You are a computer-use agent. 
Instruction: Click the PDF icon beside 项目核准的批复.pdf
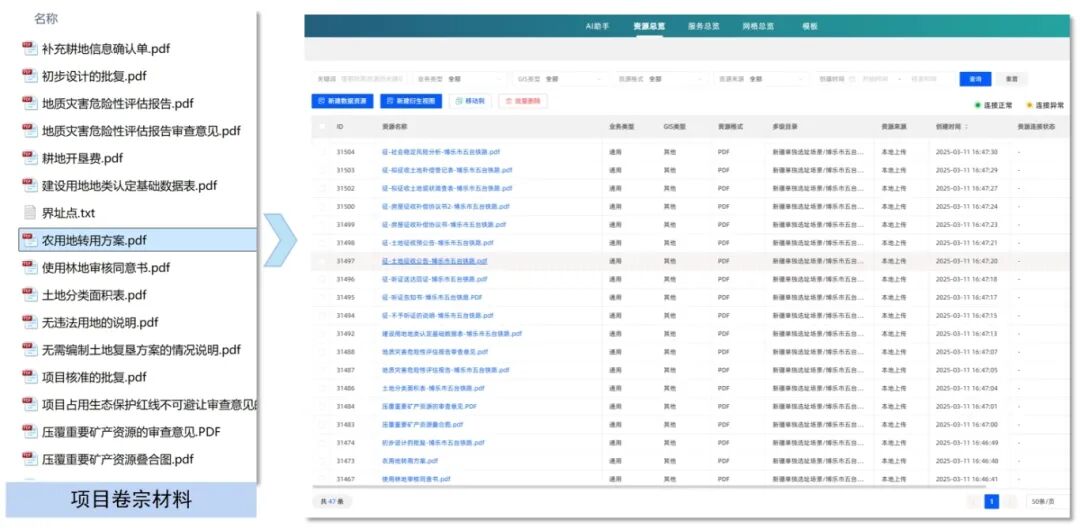point(29,377)
